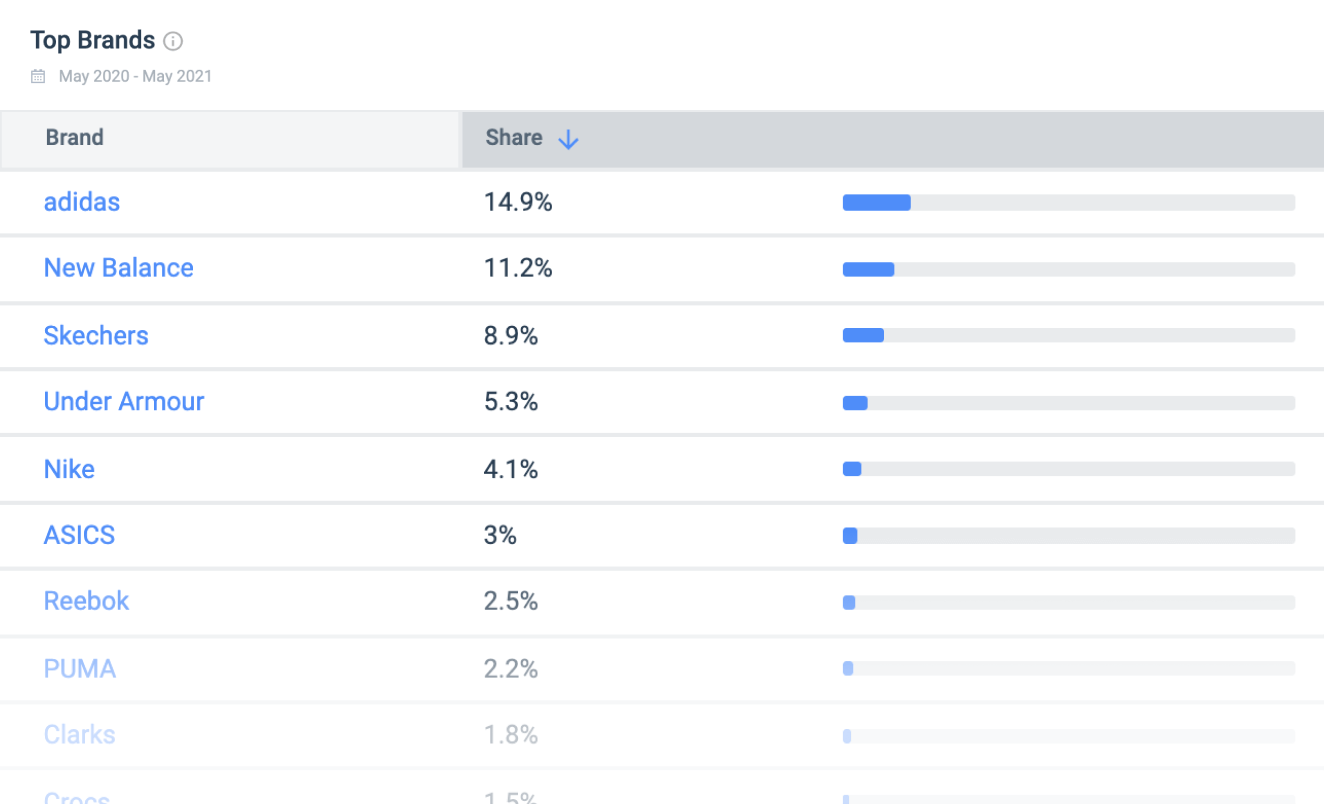This screenshot has height=804, width=1324.
Task: Open the Nike brand link
Action: [69, 469]
